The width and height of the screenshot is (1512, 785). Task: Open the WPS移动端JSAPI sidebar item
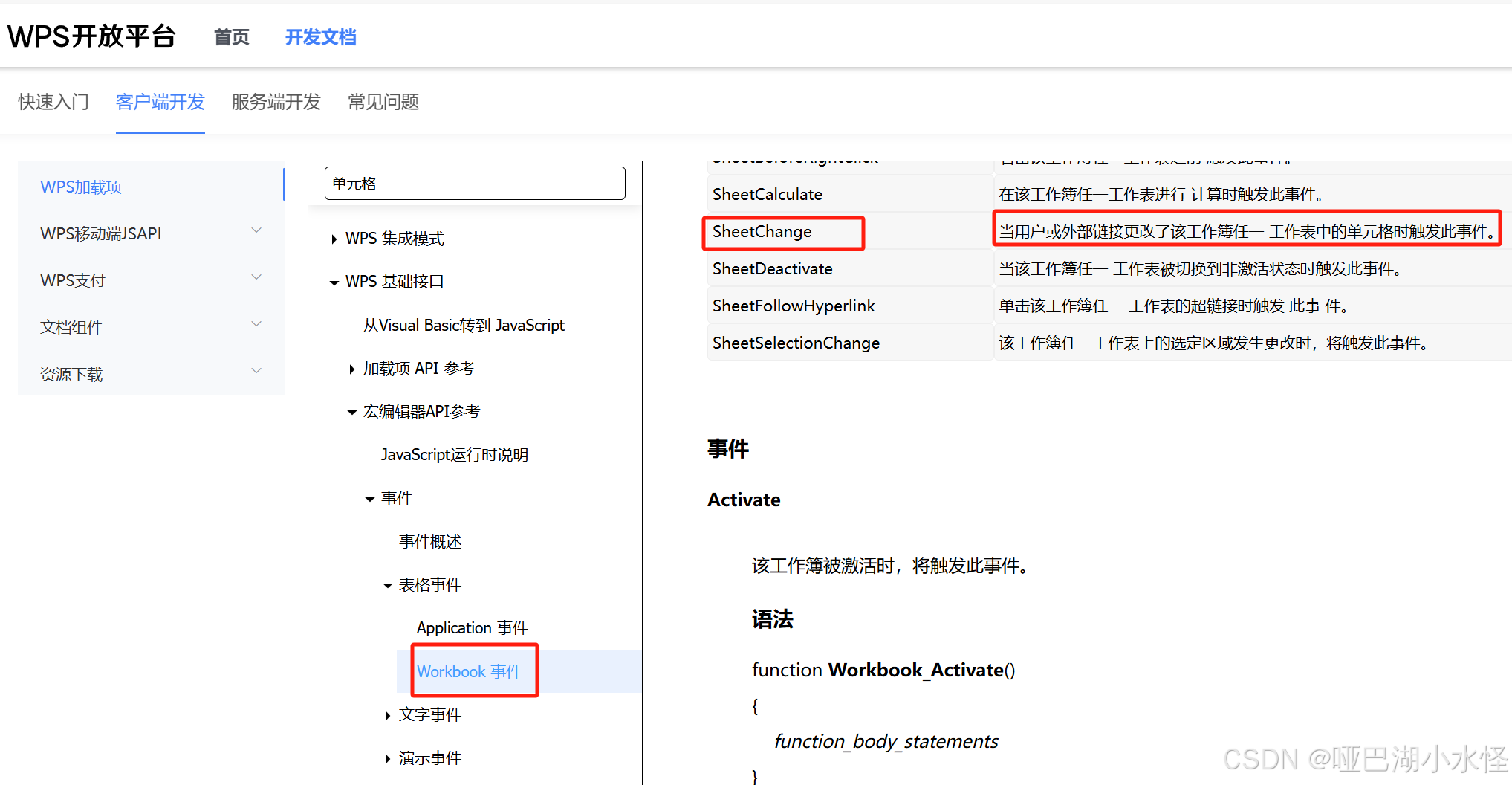point(101,233)
